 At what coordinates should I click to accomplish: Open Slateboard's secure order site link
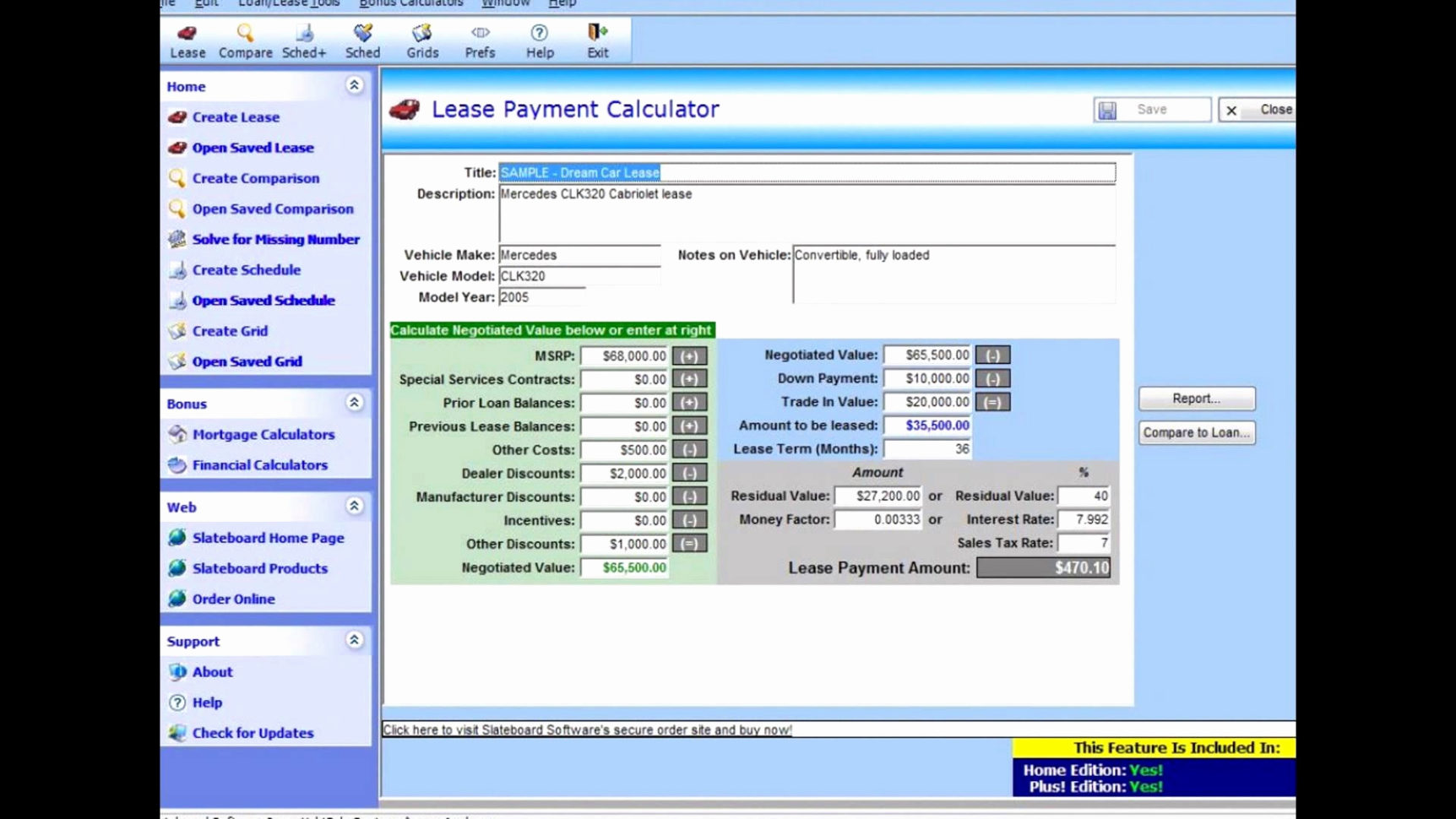pos(587,730)
